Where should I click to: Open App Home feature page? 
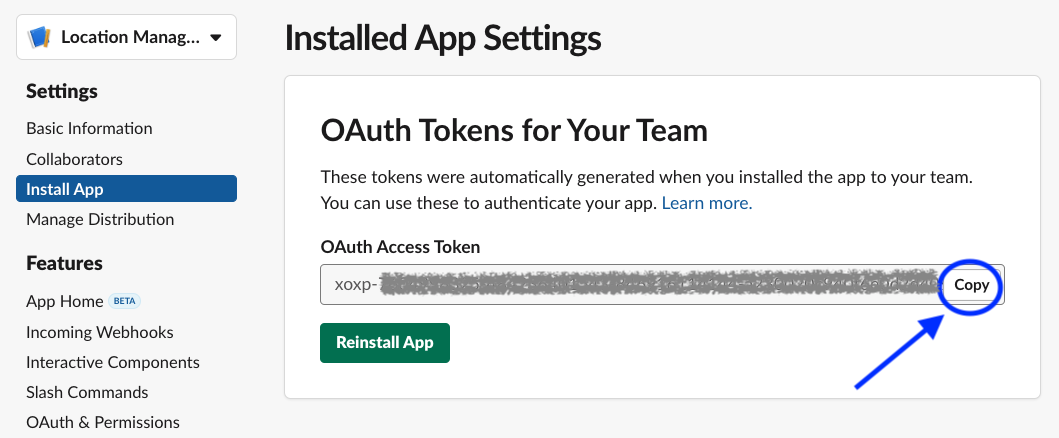click(64, 301)
